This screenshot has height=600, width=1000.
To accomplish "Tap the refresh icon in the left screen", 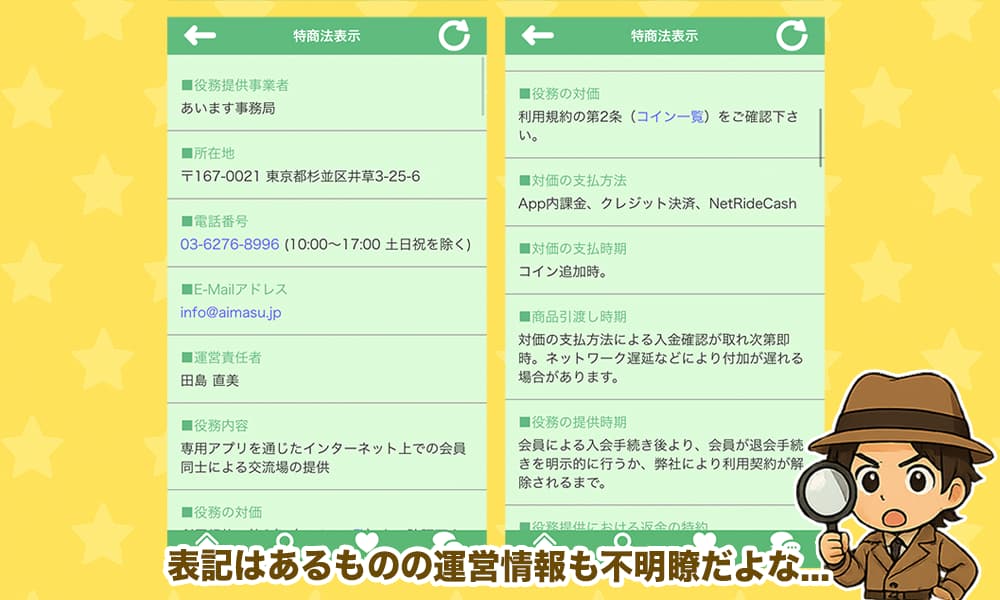I will coord(454,35).
